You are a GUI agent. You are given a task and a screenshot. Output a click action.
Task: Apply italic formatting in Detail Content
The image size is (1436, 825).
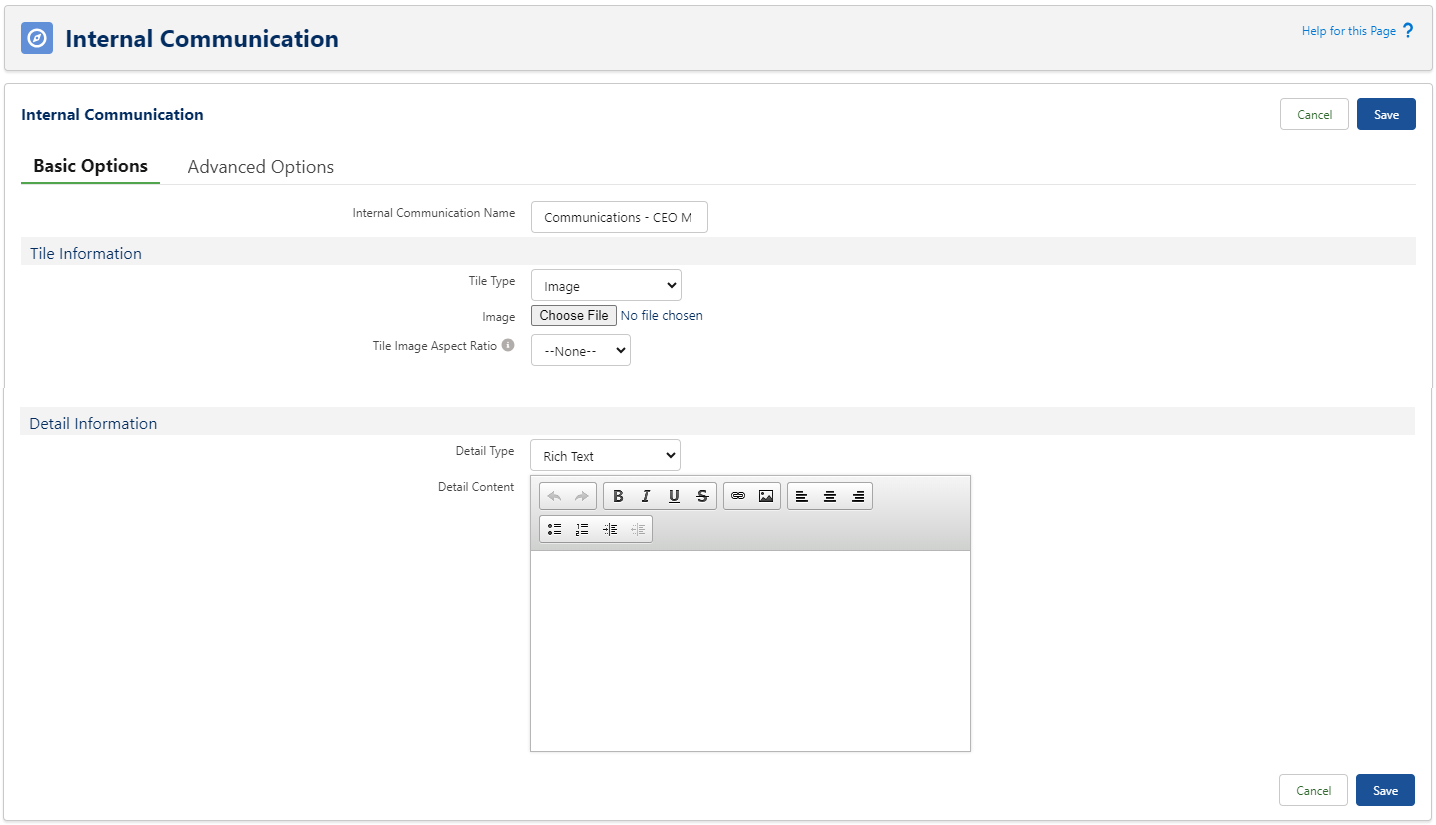tap(646, 496)
